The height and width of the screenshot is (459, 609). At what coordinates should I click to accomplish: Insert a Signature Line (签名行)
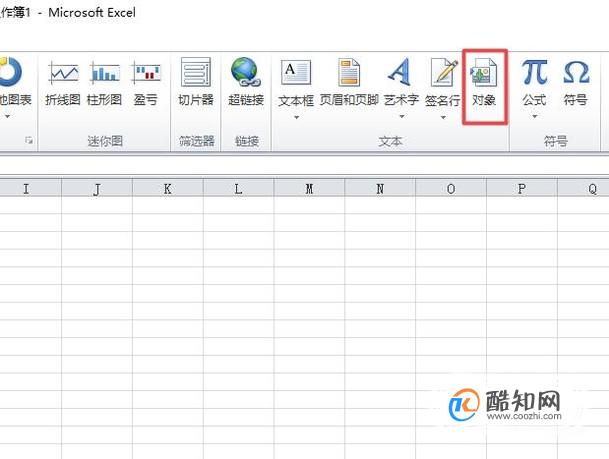(442, 83)
